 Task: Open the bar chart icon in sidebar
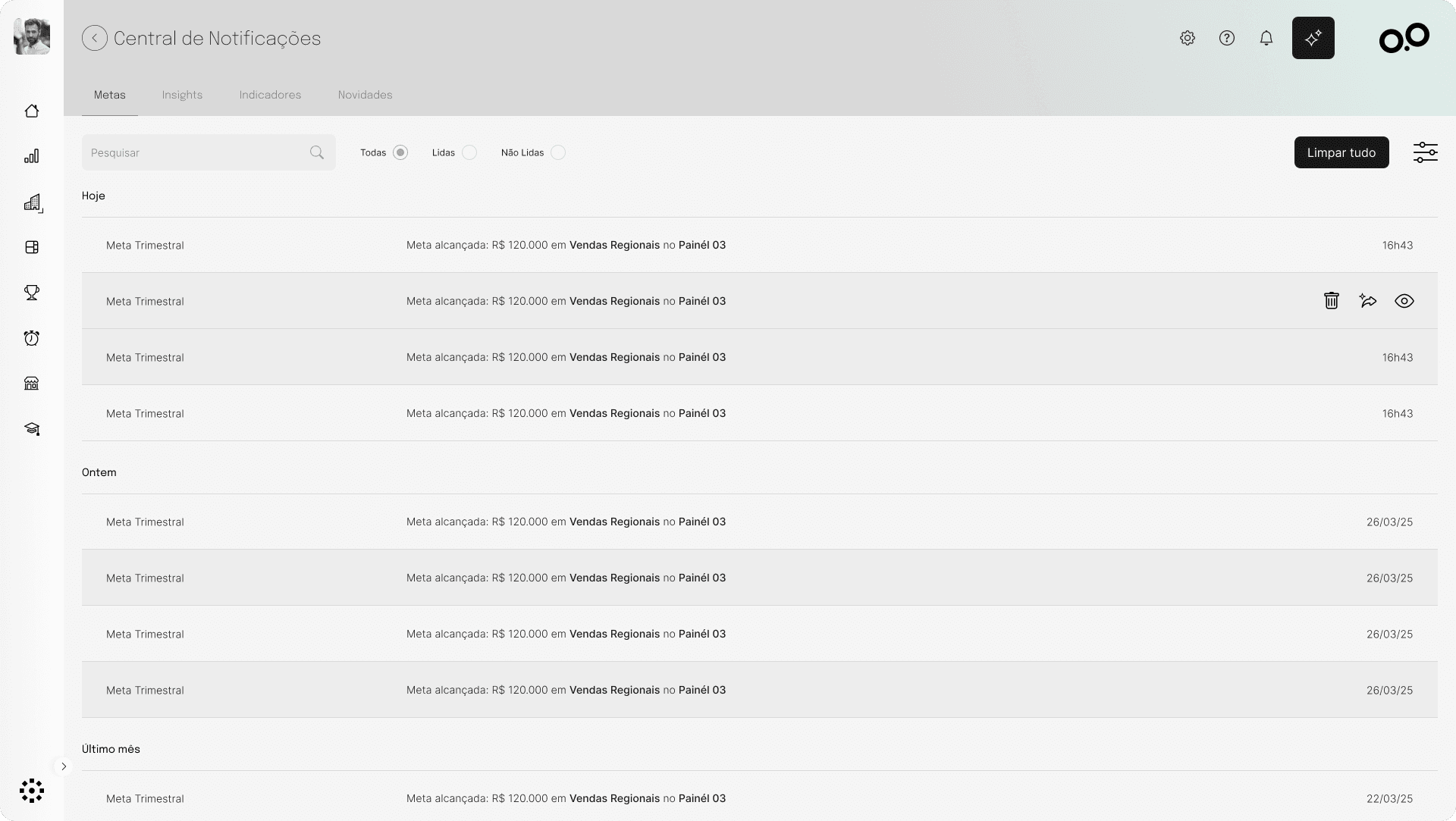[32, 156]
